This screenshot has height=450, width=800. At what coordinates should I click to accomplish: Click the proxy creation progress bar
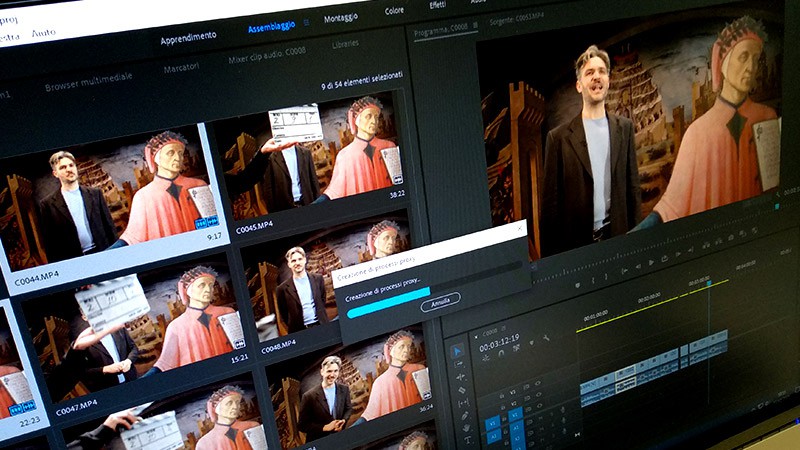(x=435, y=291)
